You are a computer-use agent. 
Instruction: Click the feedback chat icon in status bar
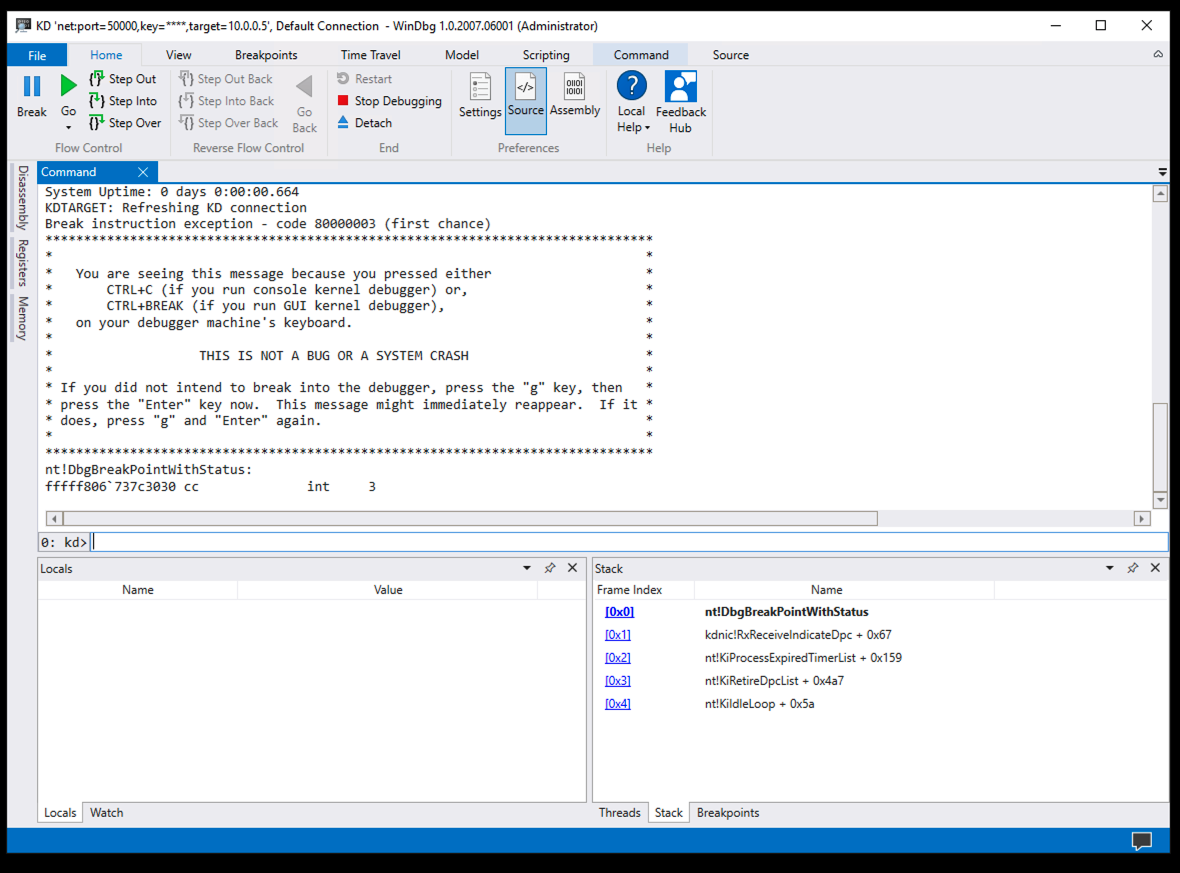click(1142, 841)
